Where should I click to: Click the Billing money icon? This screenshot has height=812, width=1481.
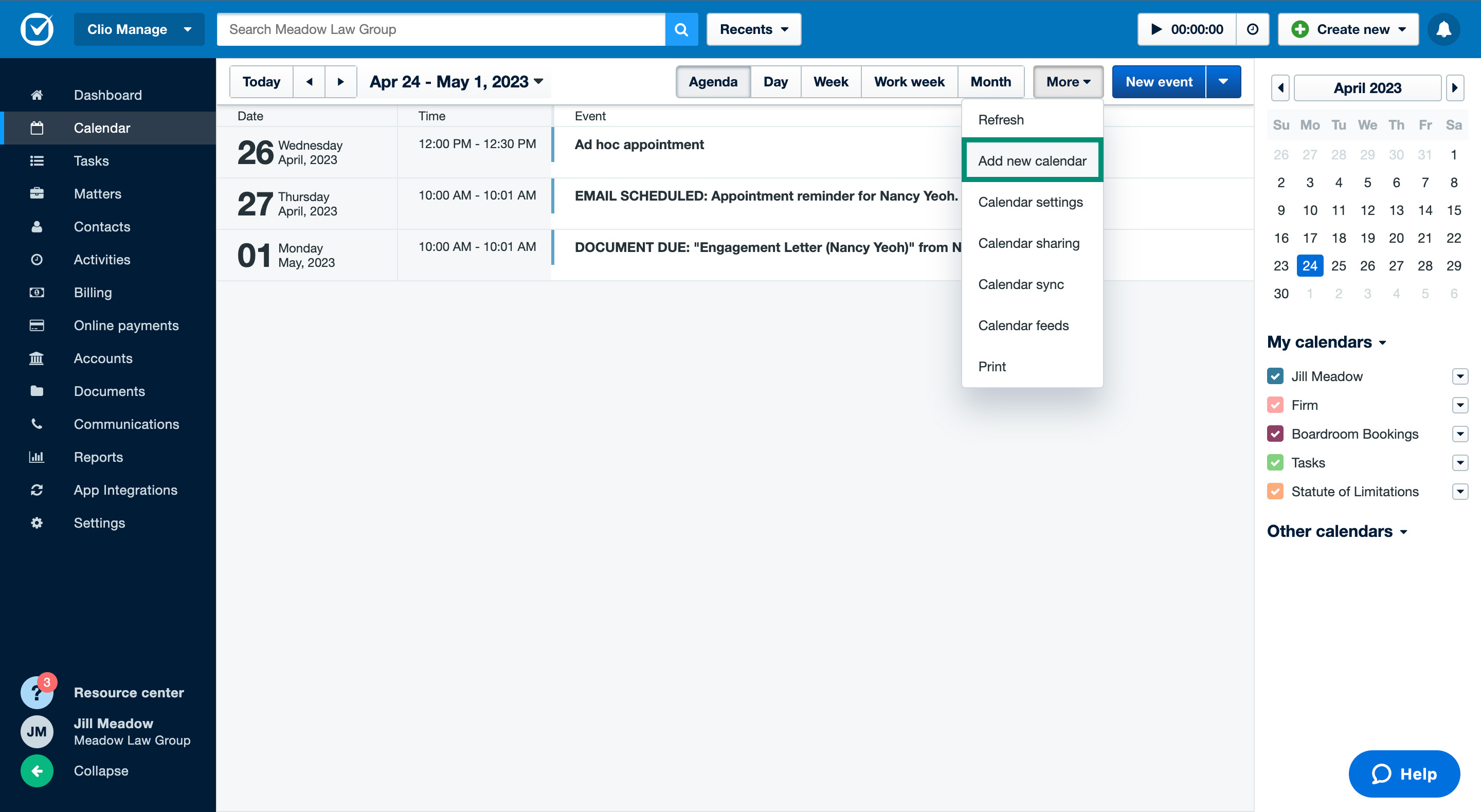pos(37,292)
